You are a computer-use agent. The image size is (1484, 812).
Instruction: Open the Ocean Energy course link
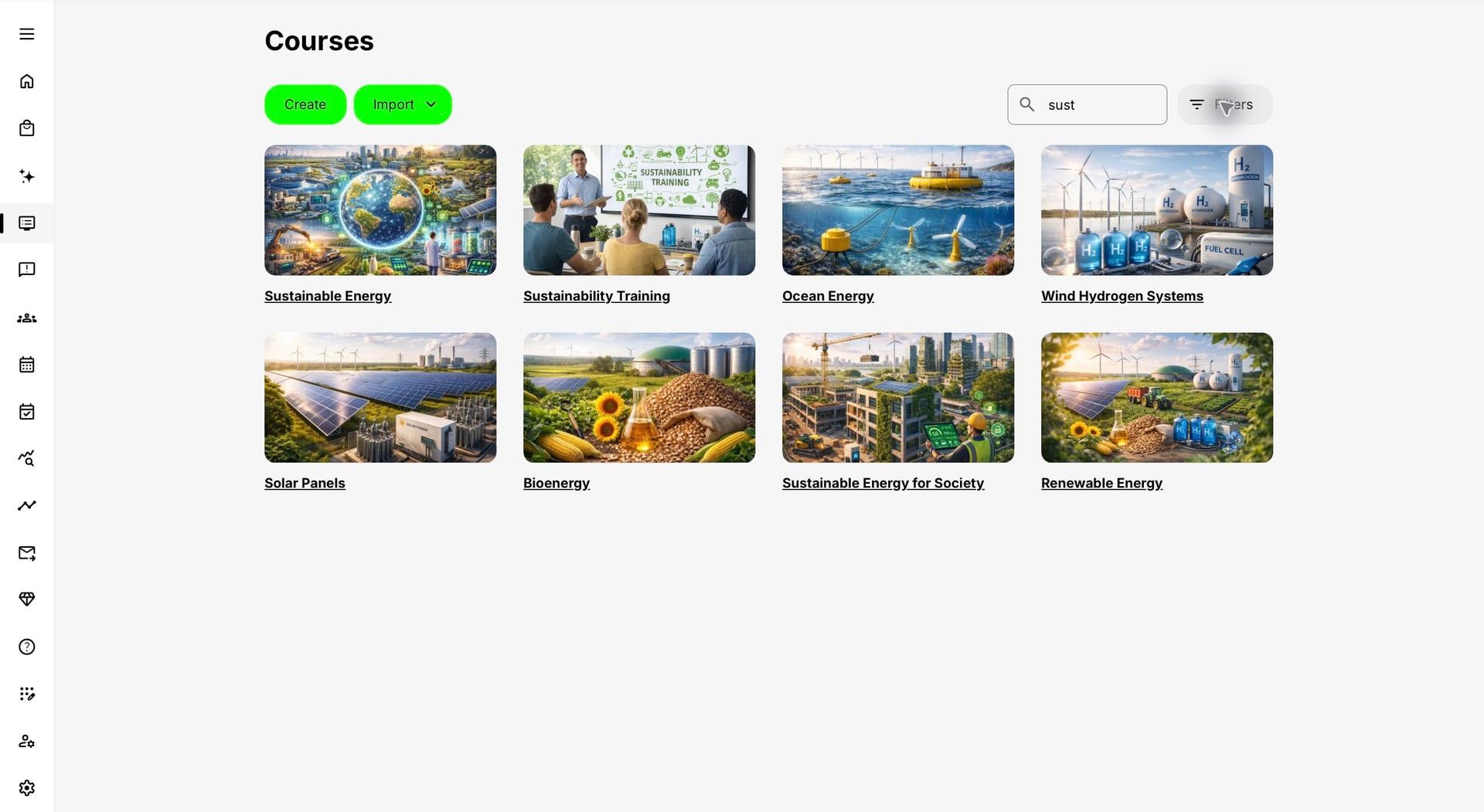(x=828, y=296)
